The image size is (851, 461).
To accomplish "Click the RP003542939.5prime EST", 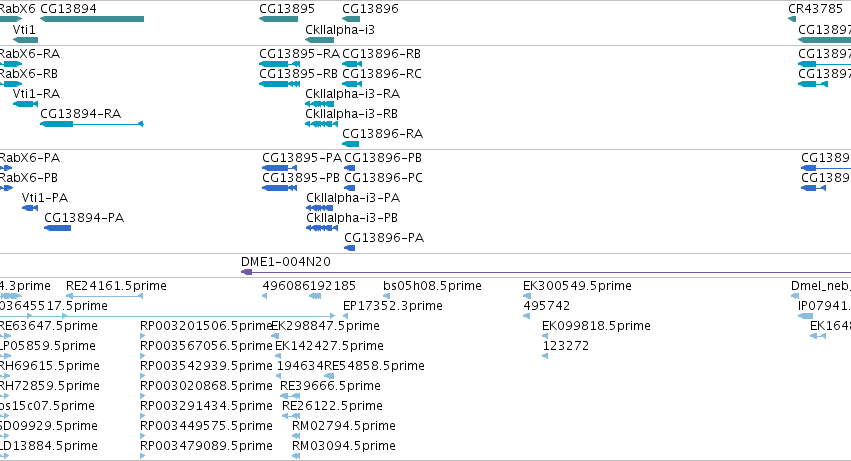I will (x=143, y=376).
